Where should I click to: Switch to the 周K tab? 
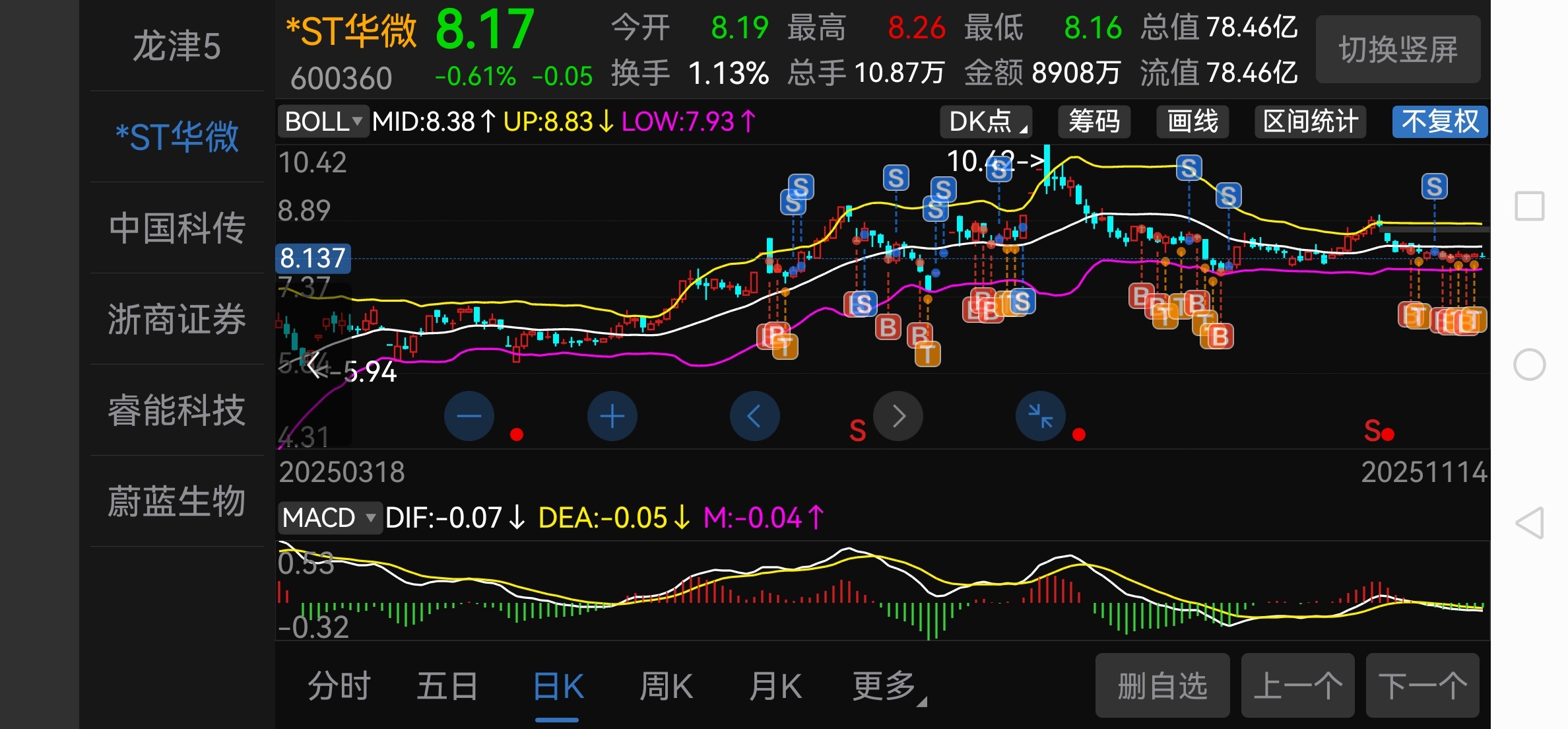pyautogui.click(x=666, y=687)
